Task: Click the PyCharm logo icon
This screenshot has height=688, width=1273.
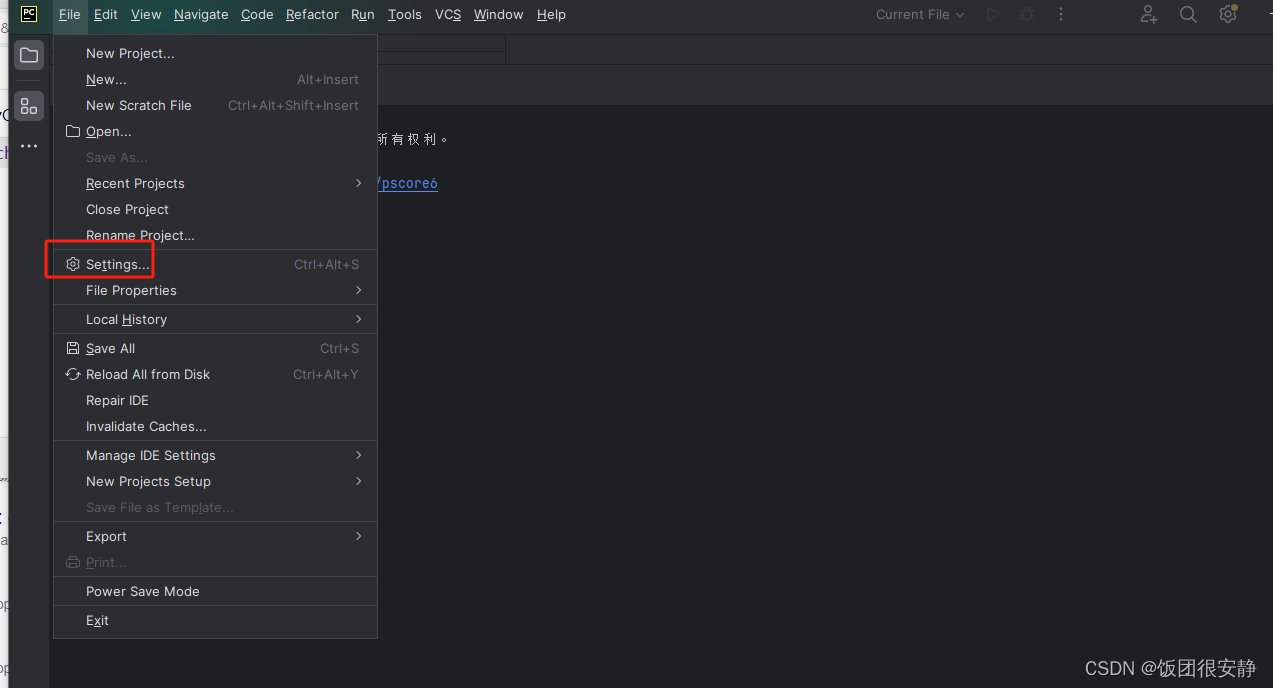Action: coord(28,15)
